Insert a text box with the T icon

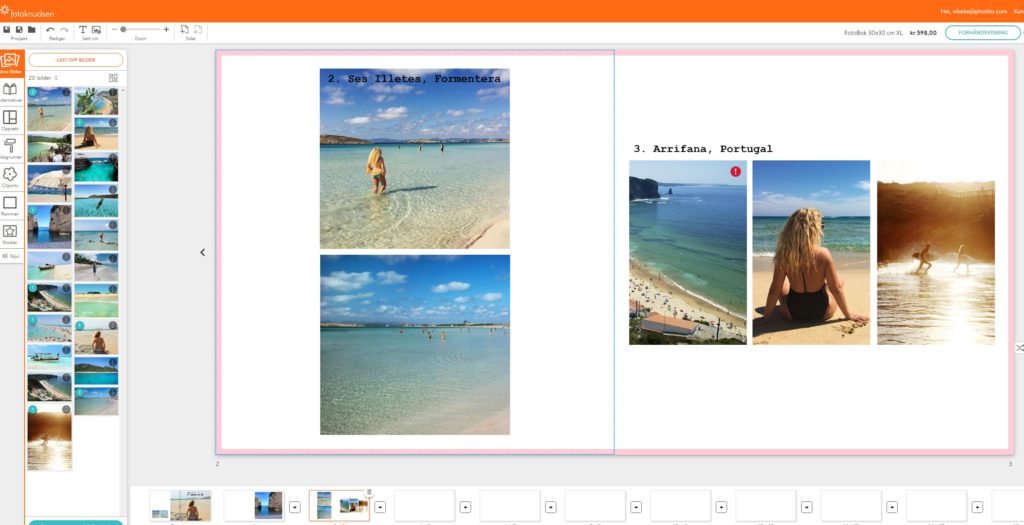click(83, 30)
